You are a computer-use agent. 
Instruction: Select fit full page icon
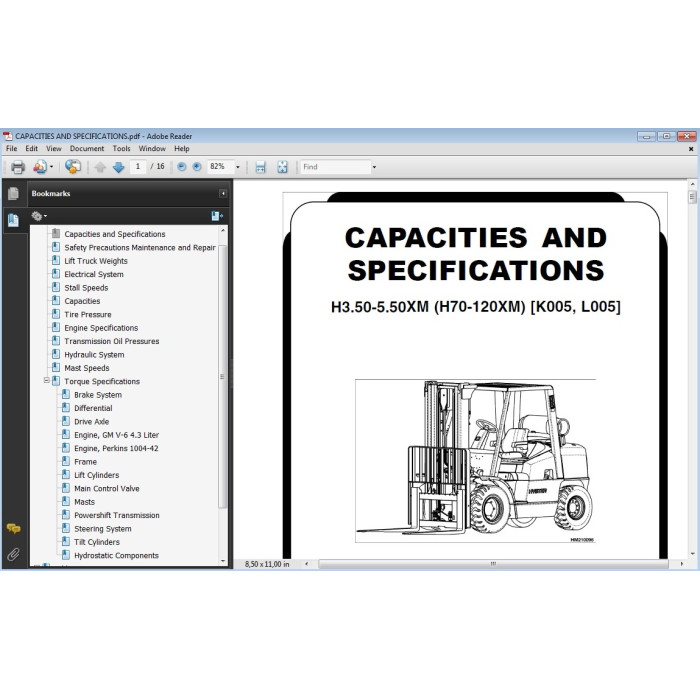click(283, 167)
